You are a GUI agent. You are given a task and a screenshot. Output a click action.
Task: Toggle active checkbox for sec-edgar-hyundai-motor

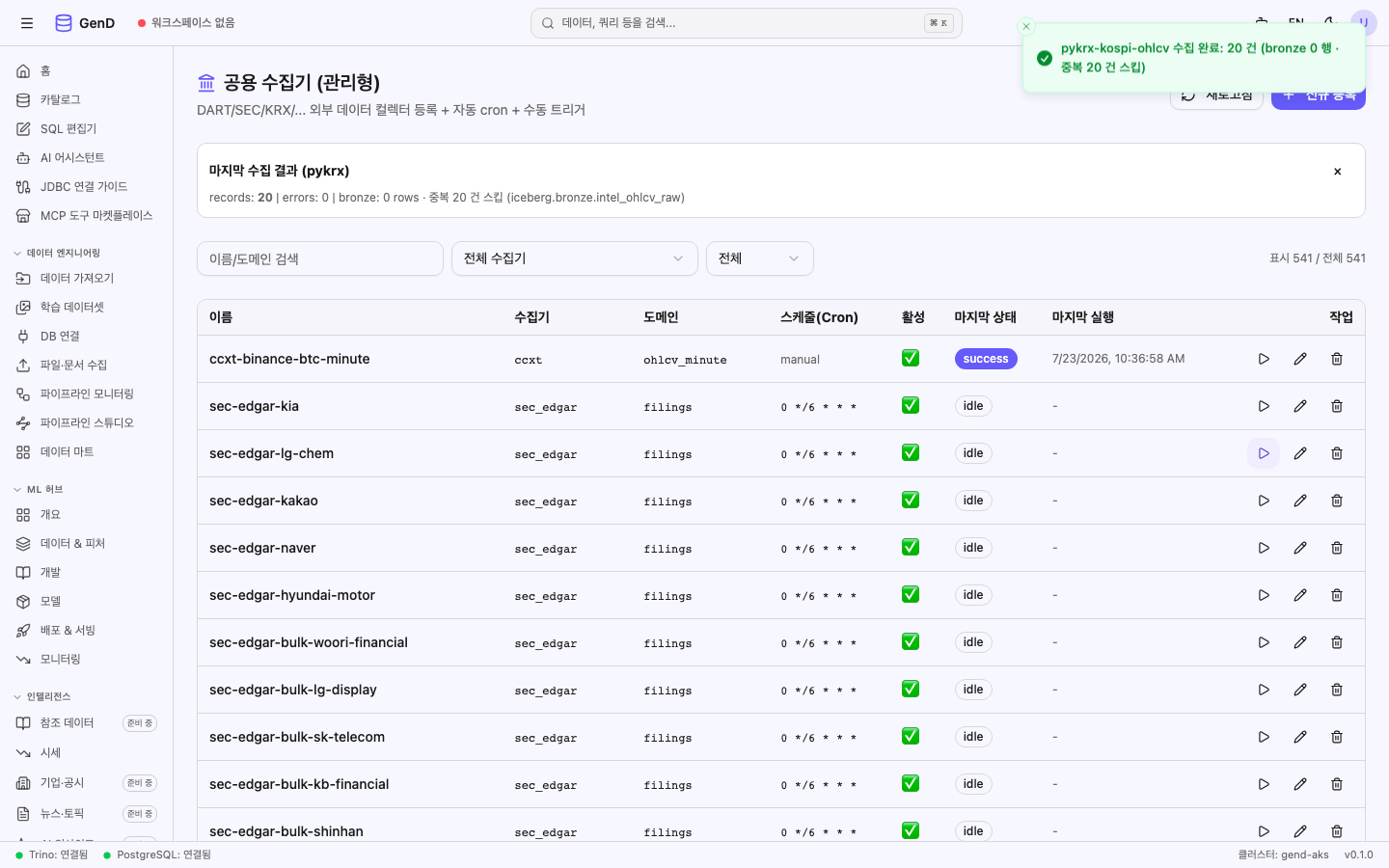(911, 594)
